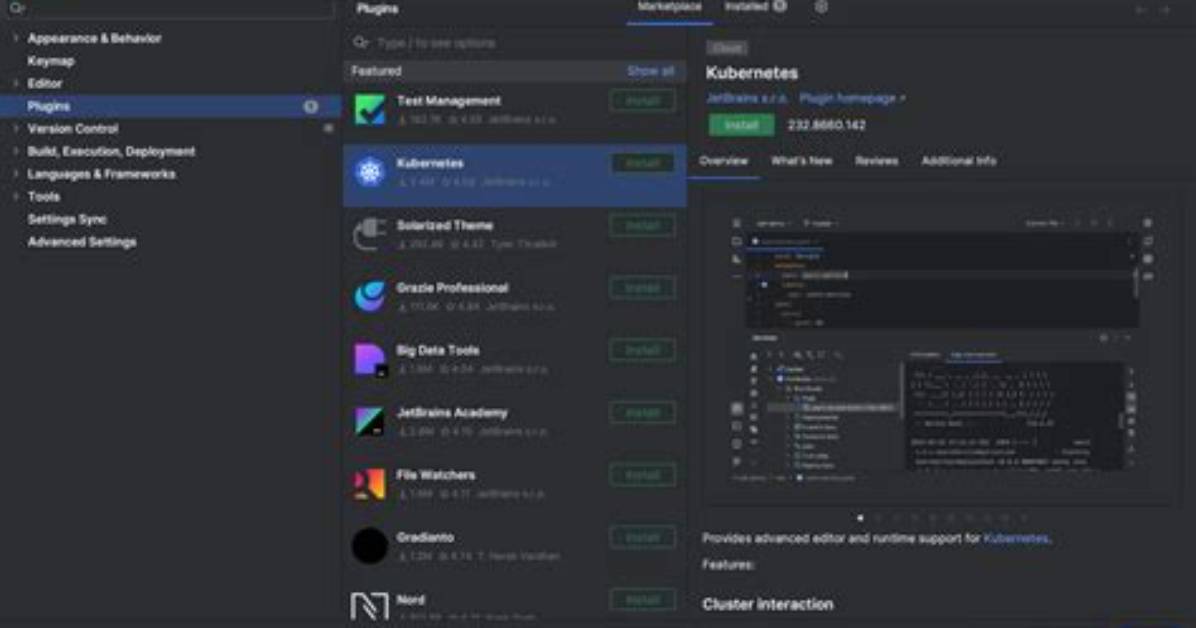This screenshot has height=628, width=1196.
Task: Click the update badge on Plugins row
Action: (310, 106)
